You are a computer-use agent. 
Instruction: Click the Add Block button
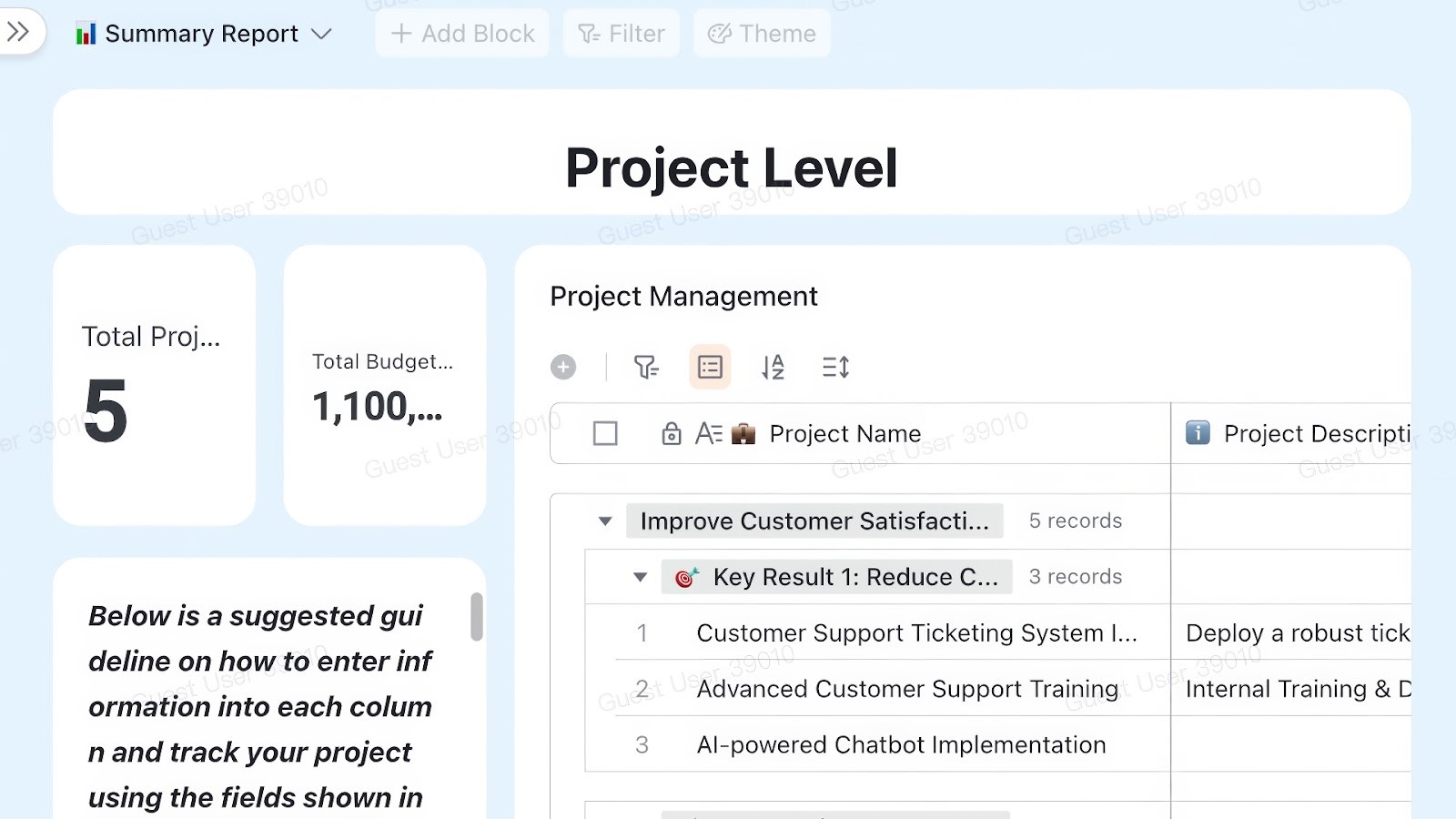click(x=462, y=33)
